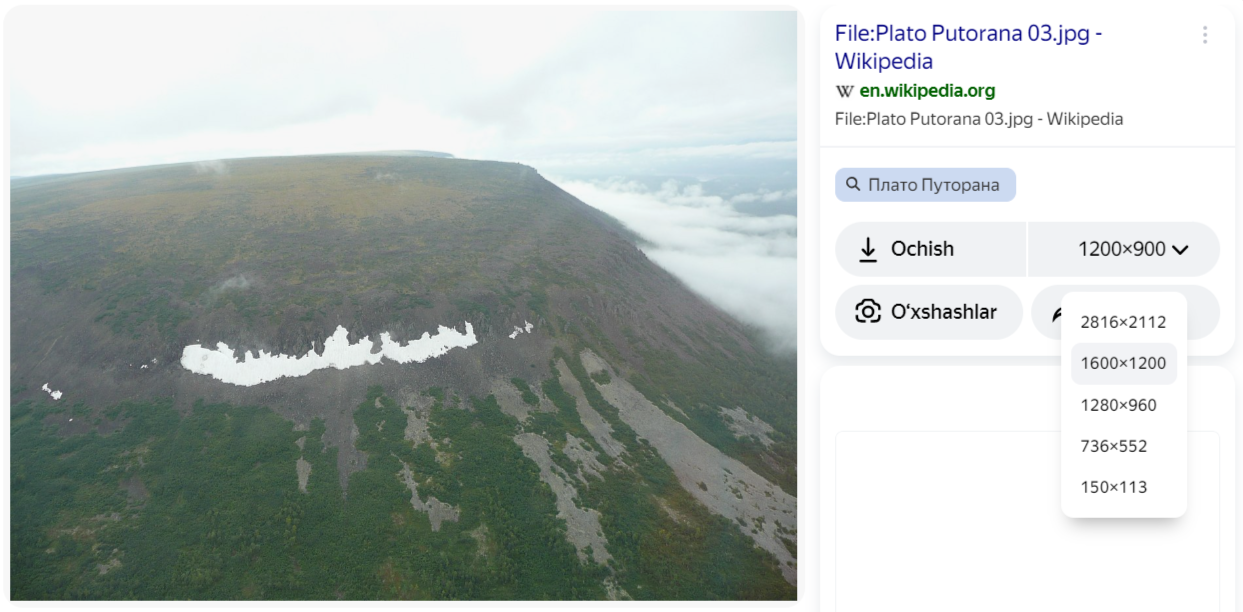Click the 1200×900 size selector

[x=1121, y=249]
